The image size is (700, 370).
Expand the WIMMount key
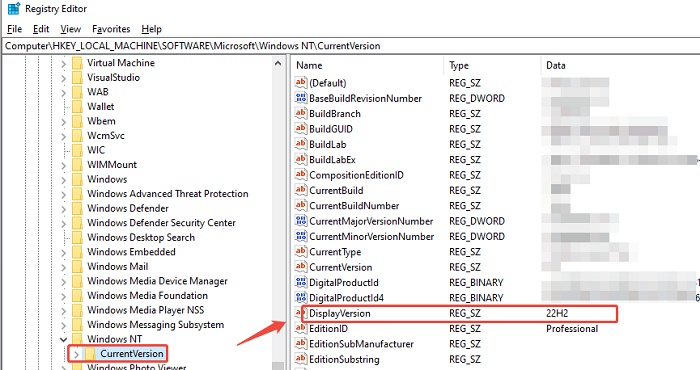coord(63,166)
